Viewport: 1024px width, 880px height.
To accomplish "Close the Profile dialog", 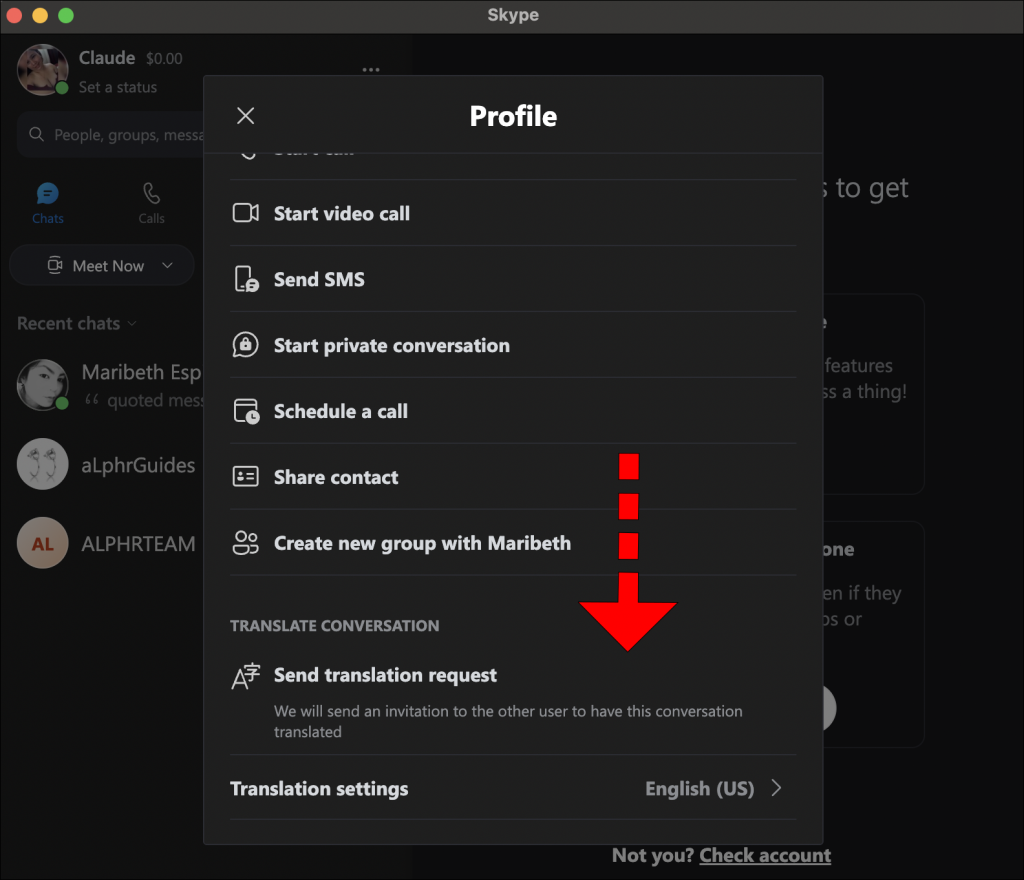I will pyautogui.click(x=245, y=115).
